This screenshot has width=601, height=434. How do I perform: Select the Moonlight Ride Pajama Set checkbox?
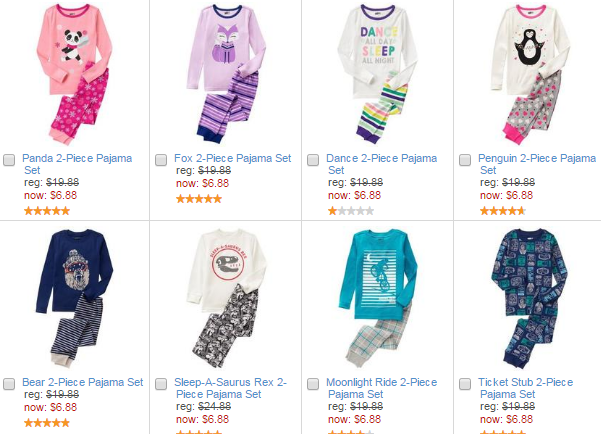(313, 384)
